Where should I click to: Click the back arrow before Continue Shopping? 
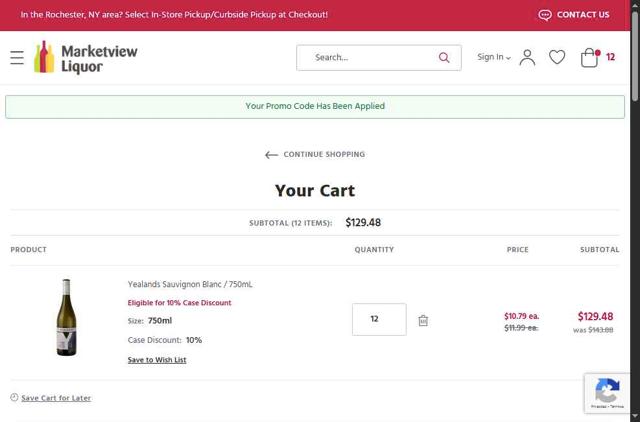coord(271,155)
